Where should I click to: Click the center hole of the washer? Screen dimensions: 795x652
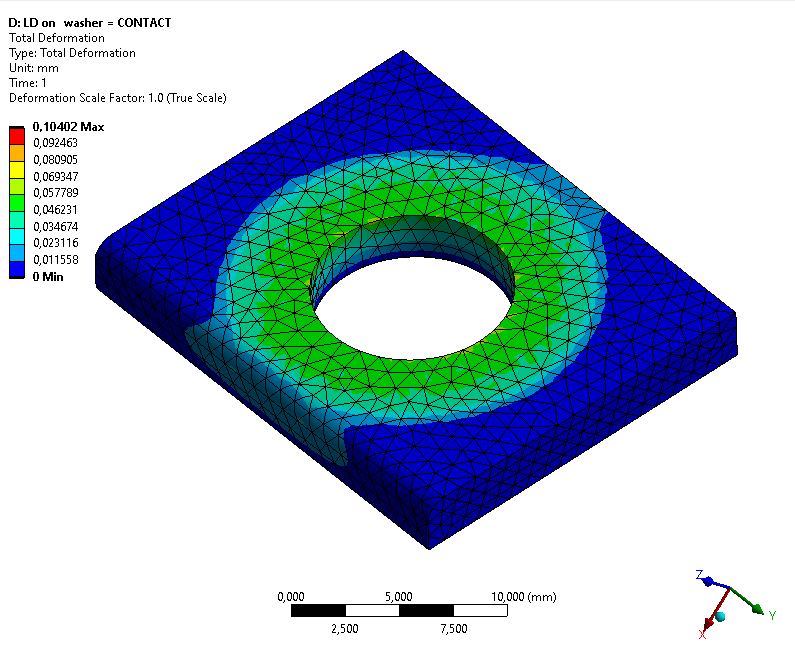coord(413,307)
